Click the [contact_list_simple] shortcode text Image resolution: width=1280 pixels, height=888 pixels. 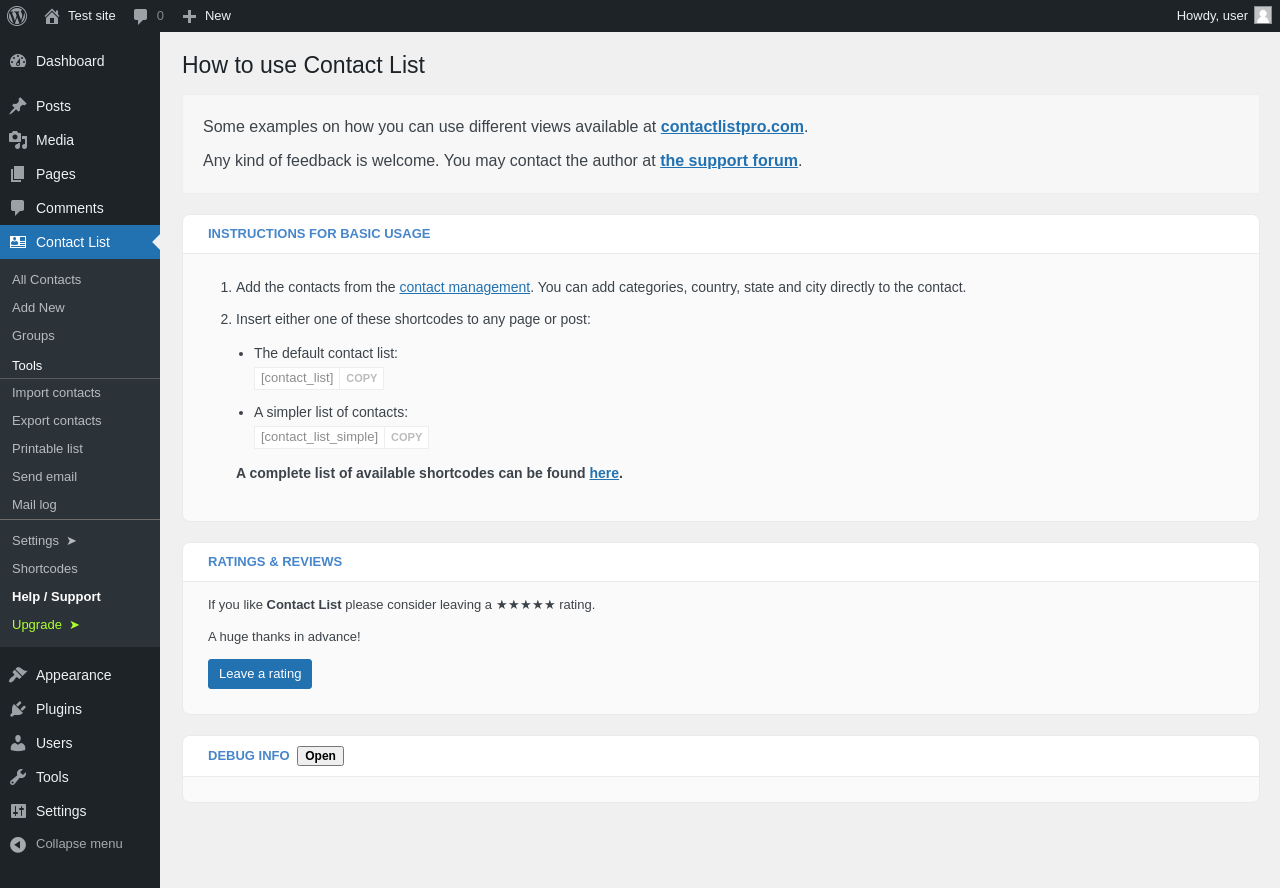coord(319,437)
